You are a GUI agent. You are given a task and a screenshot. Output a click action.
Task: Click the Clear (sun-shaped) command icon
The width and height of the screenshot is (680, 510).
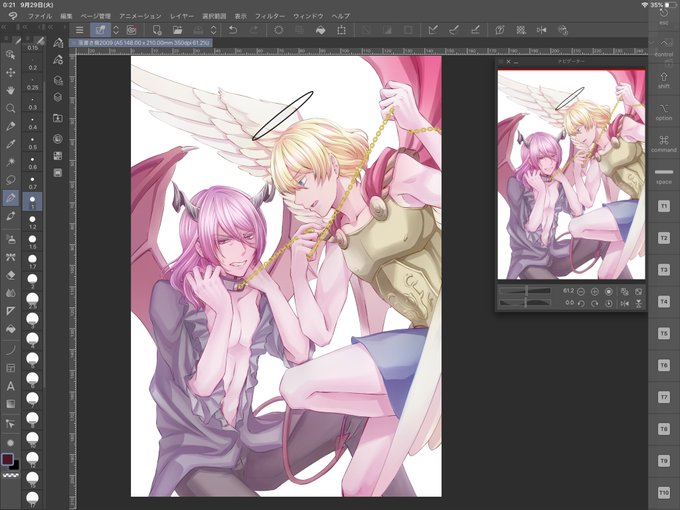click(x=278, y=30)
